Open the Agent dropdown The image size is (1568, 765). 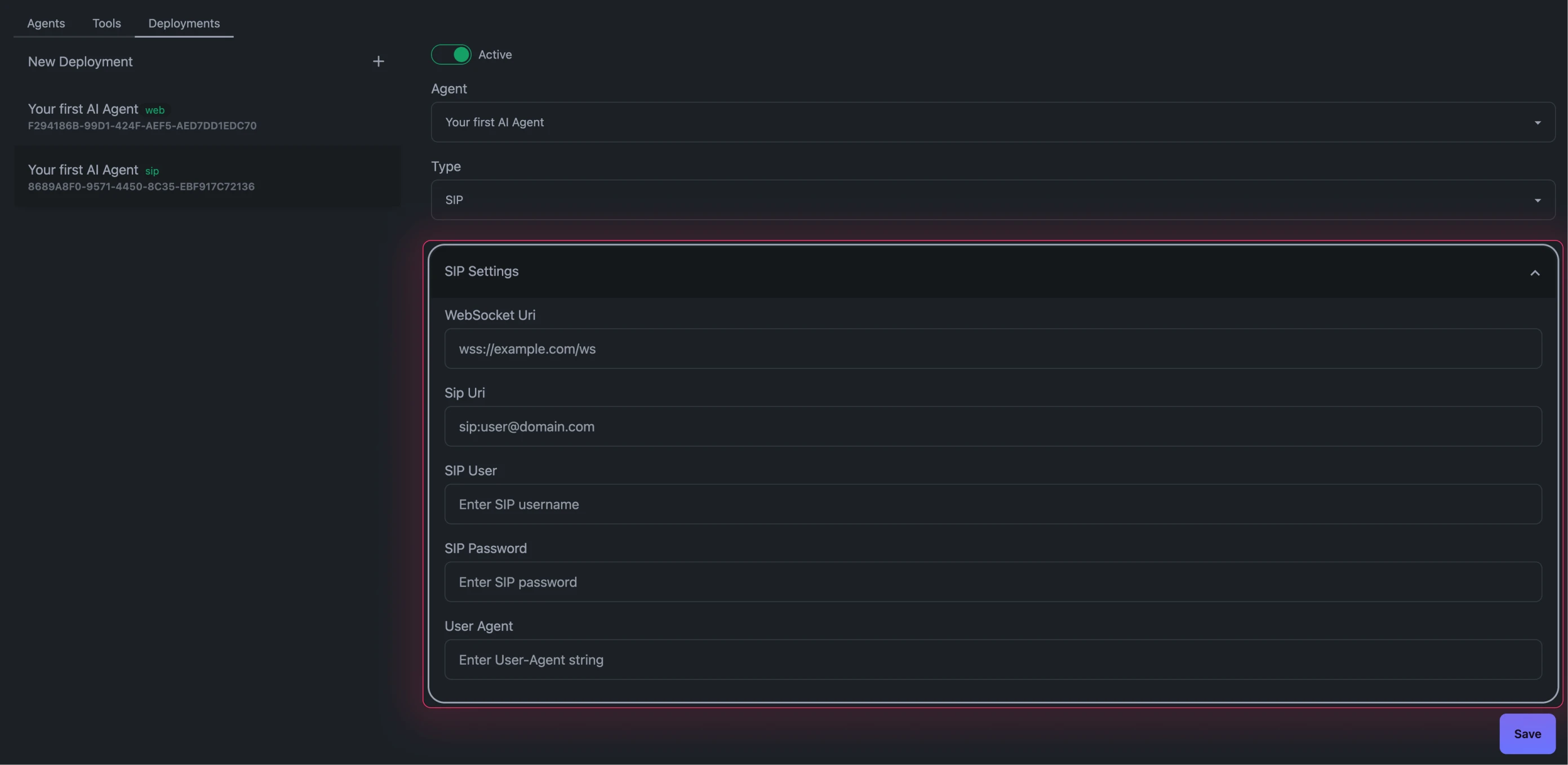992,122
